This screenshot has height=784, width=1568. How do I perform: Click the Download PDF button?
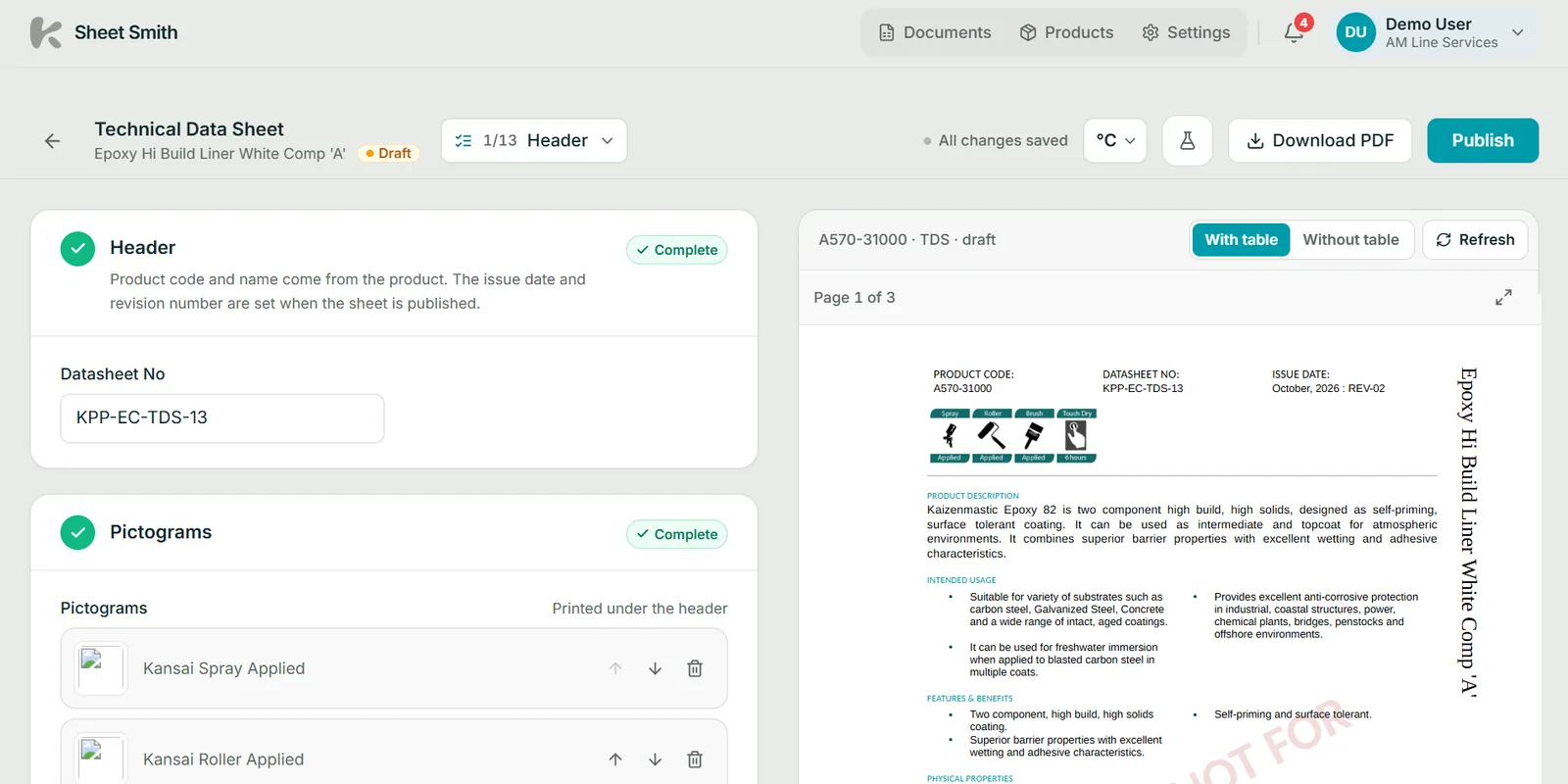1320,140
